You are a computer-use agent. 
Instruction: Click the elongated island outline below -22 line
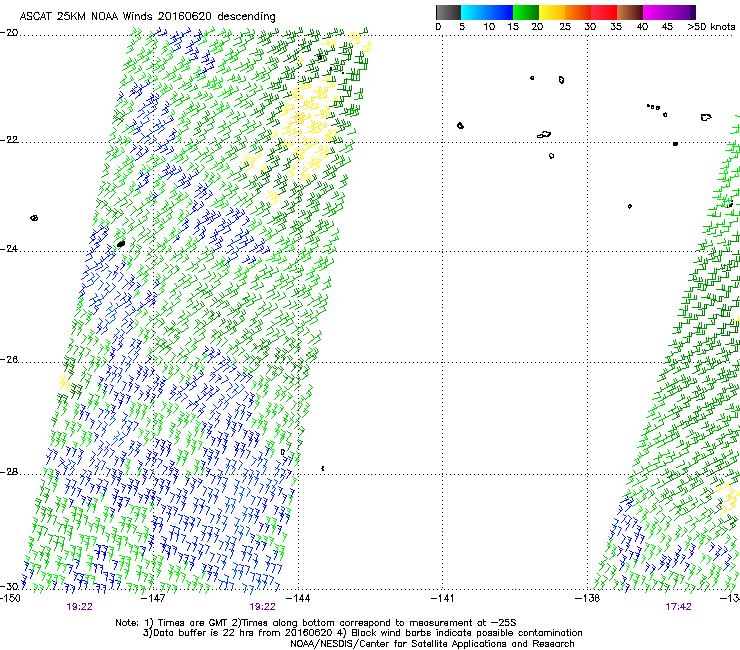point(544,135)
